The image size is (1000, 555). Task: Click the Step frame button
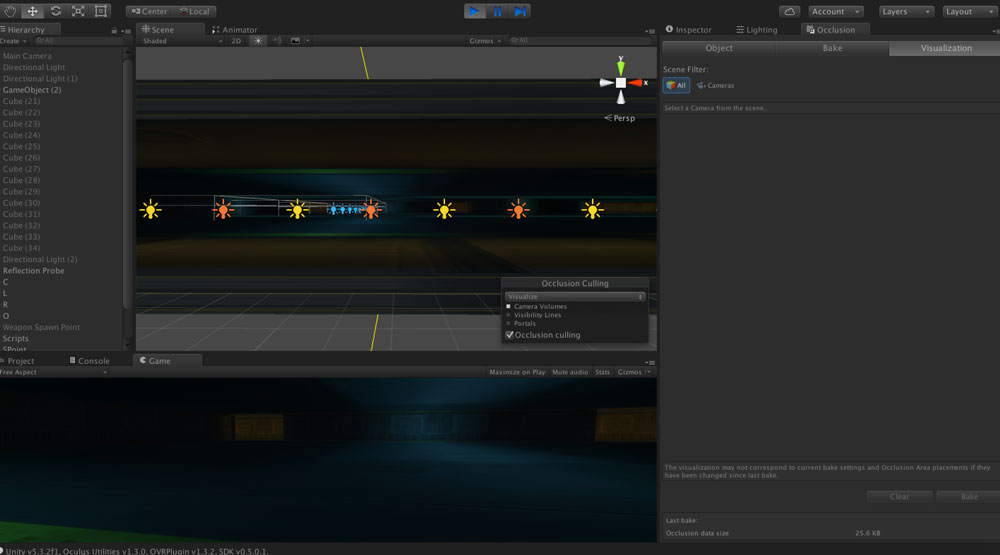[521, 11]
